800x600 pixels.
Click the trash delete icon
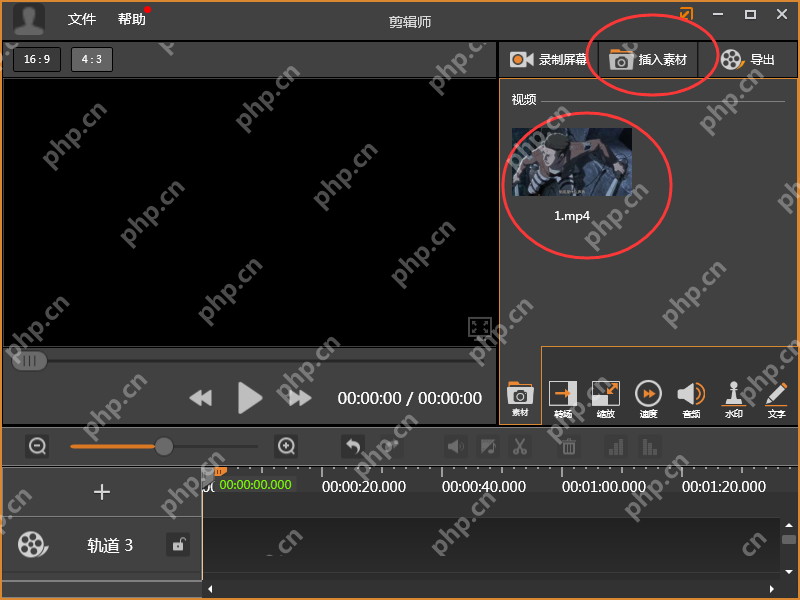[x=568, y=447]
